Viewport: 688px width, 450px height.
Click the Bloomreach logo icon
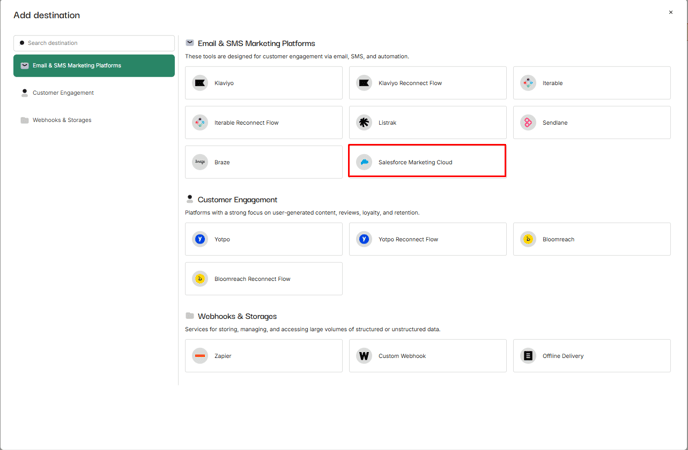528,240
